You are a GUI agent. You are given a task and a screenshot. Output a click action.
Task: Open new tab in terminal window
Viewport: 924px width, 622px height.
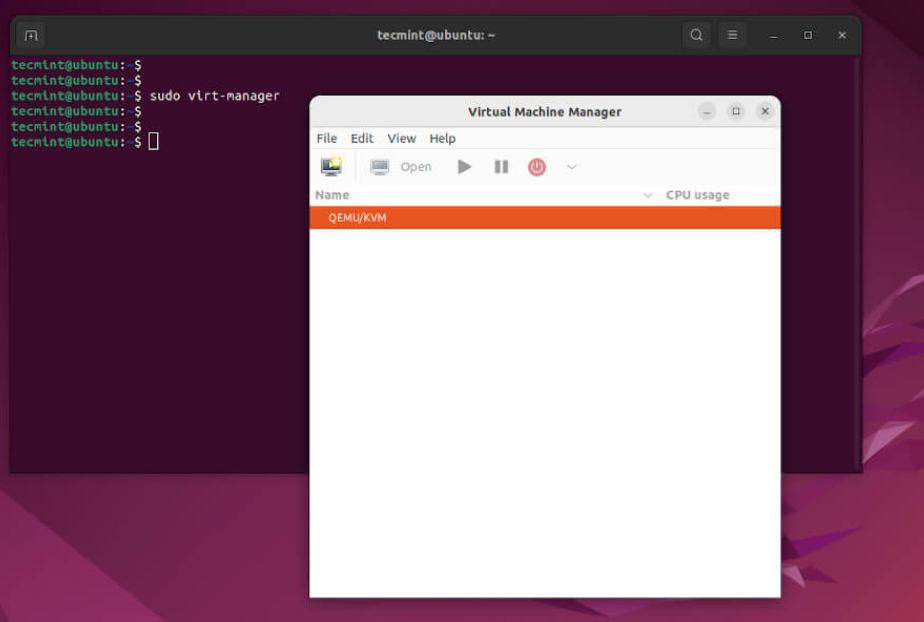pos(31,35)
